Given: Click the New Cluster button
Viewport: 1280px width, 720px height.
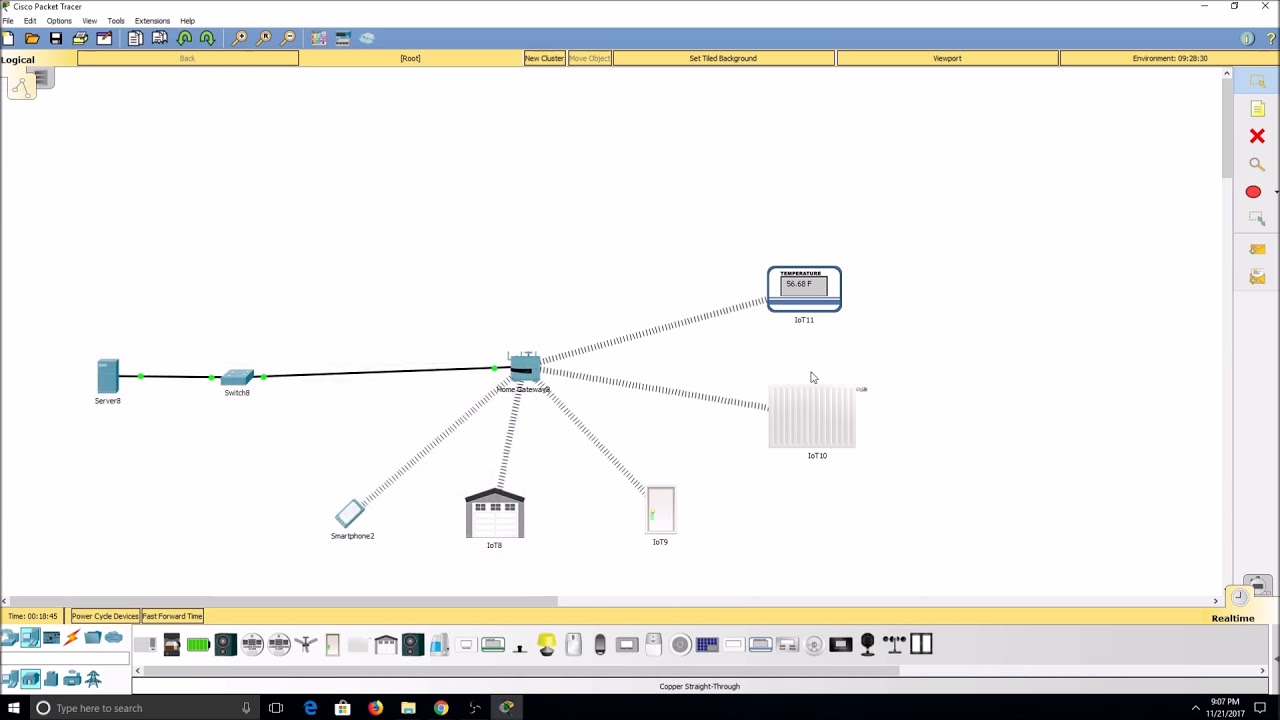Looking at the screenshot, I should click(544, 58).
